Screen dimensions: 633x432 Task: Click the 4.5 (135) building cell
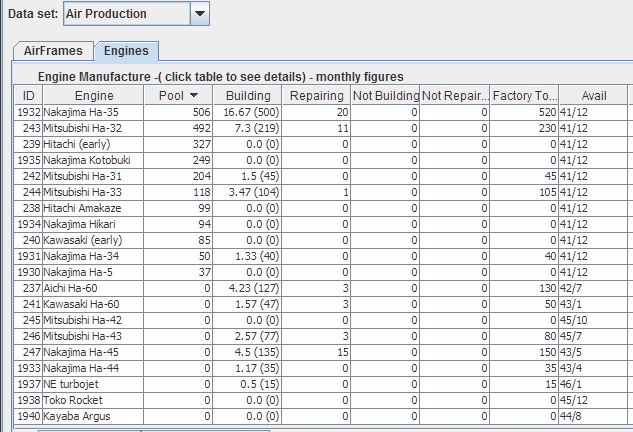pos(247,352)
